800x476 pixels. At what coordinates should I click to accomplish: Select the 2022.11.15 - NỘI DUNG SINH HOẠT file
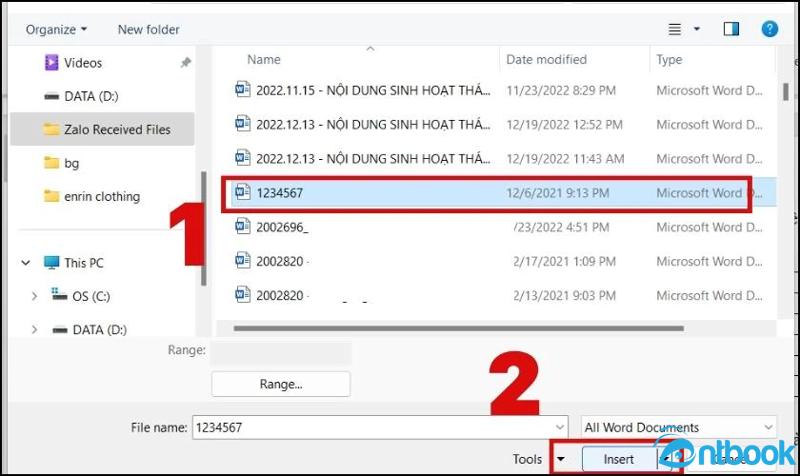(372, 90)
